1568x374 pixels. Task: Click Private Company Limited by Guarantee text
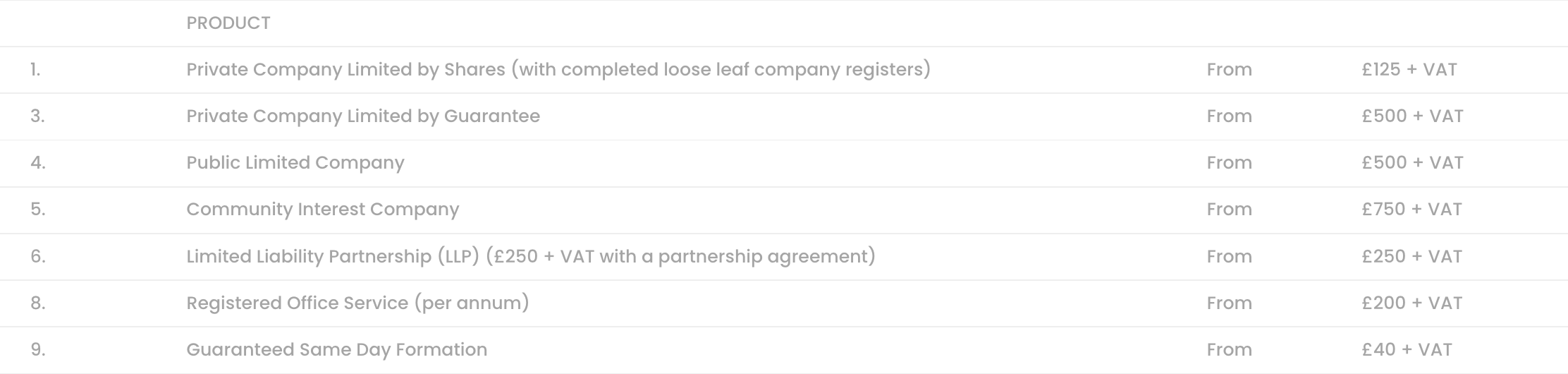pos(363,116)
